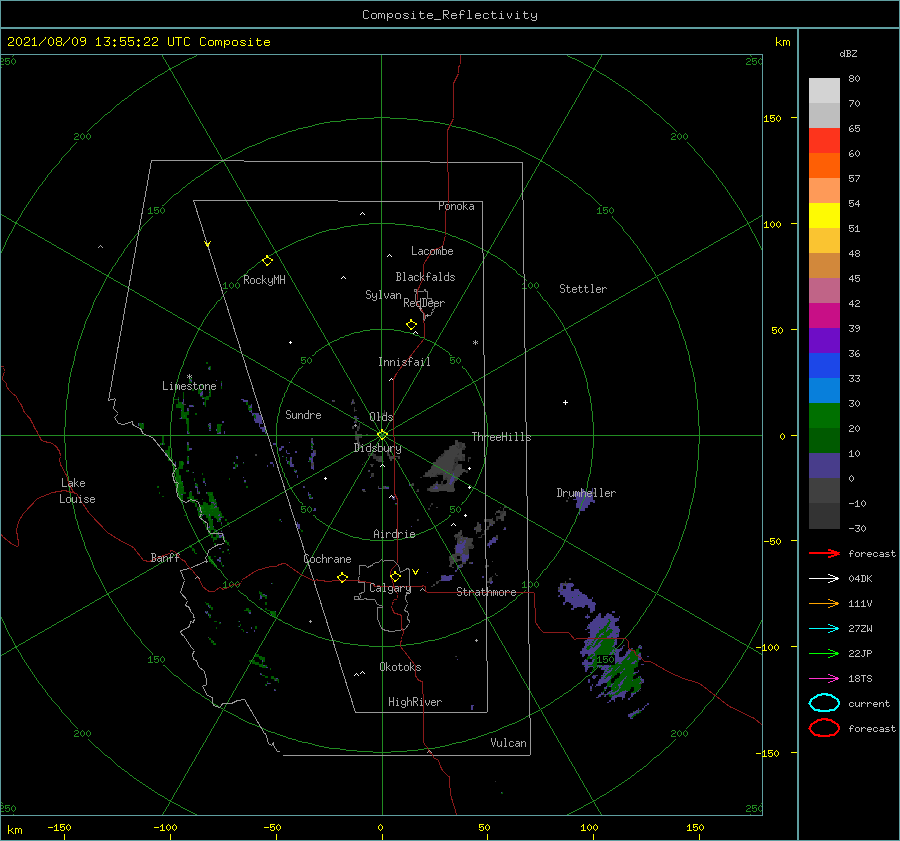Pick the slate purple 0-10 dBZ swatch

click(824, 466)
